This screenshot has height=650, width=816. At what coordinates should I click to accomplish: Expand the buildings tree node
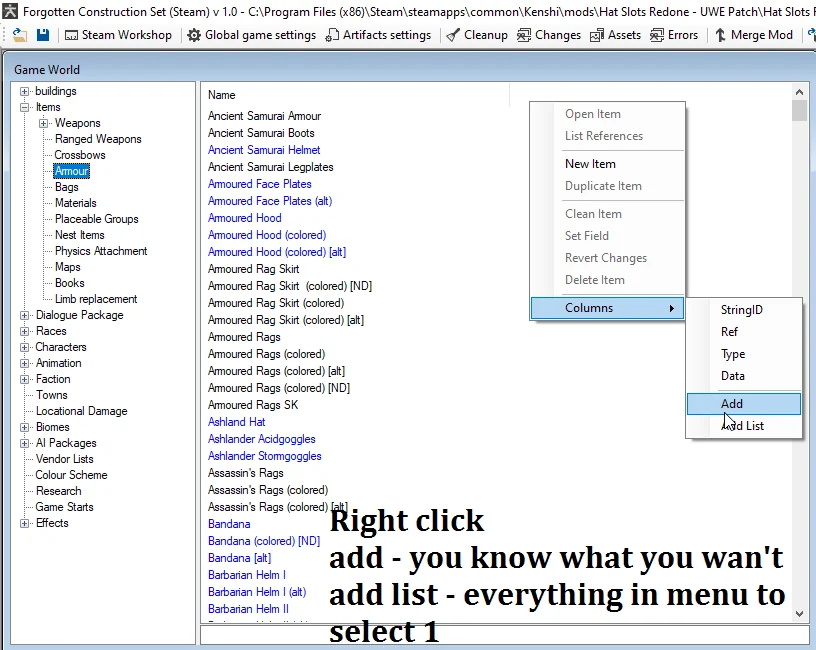[x=25, y=91]
